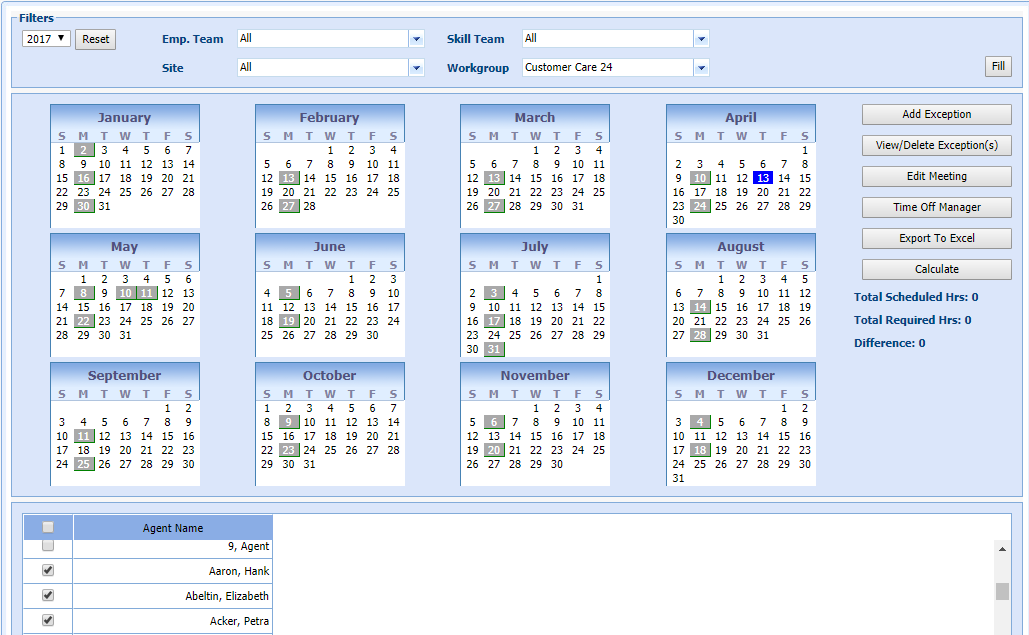Toggle the Abeltin, Elizabeth checkbox

coord(48,596)
